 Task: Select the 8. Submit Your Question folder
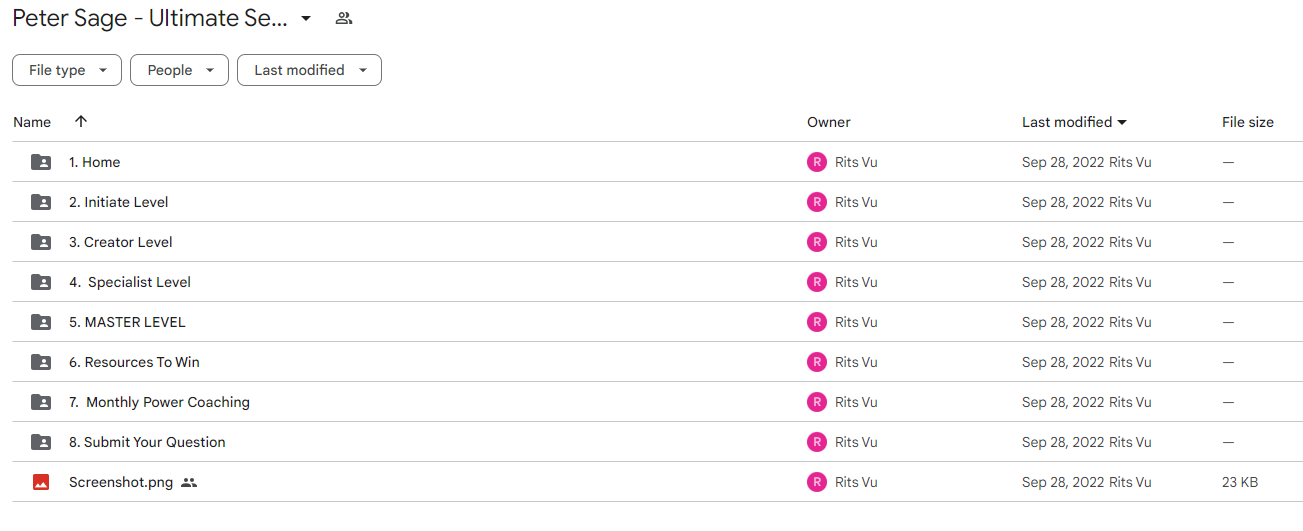147,442
